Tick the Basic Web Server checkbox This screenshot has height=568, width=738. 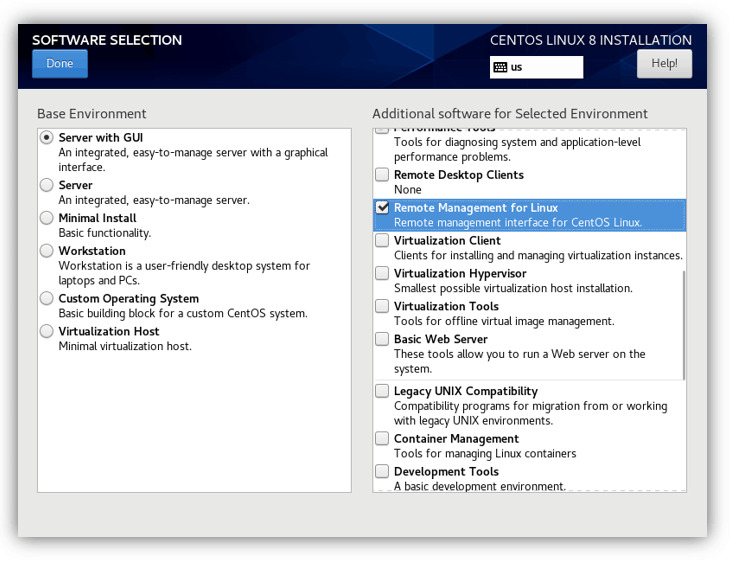coord(382,339)
